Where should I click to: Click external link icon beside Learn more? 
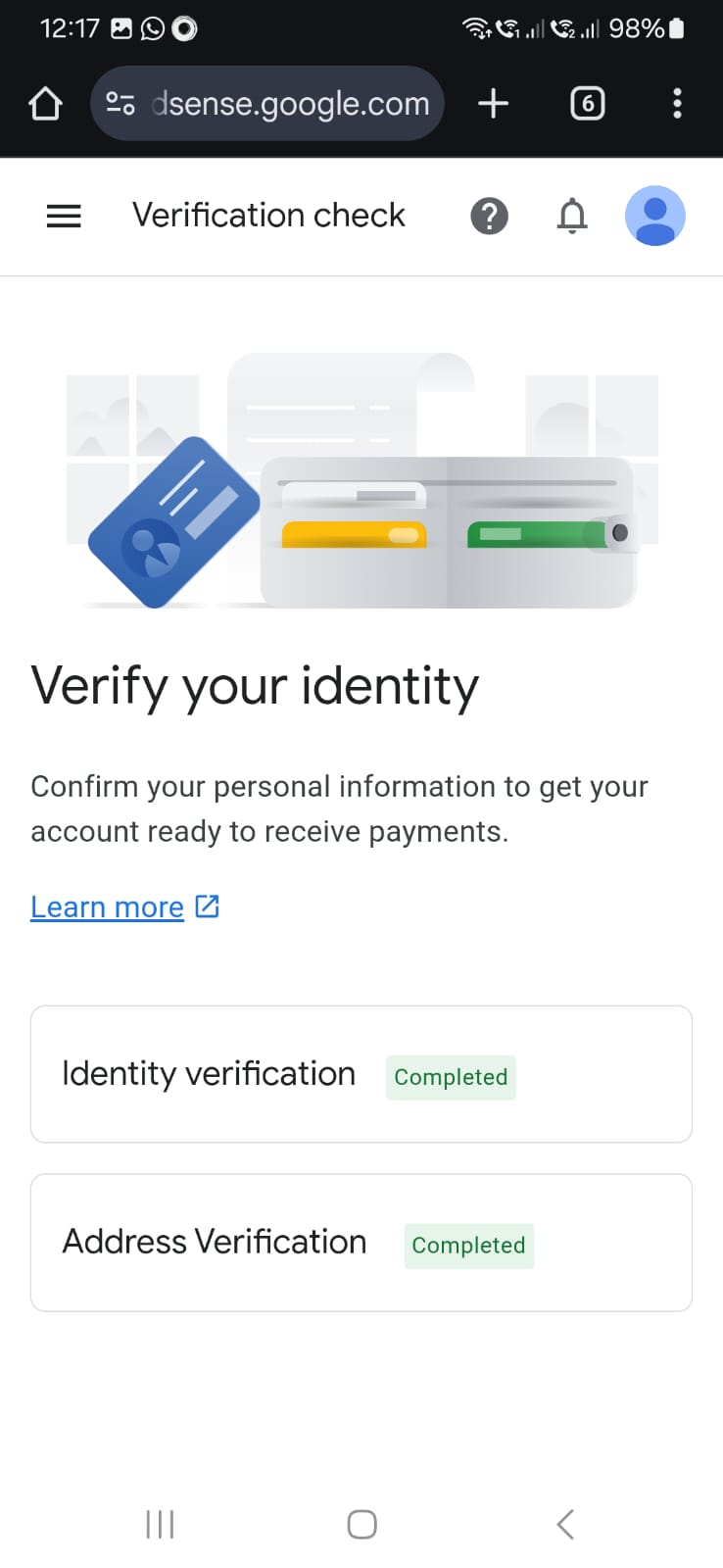207,906
